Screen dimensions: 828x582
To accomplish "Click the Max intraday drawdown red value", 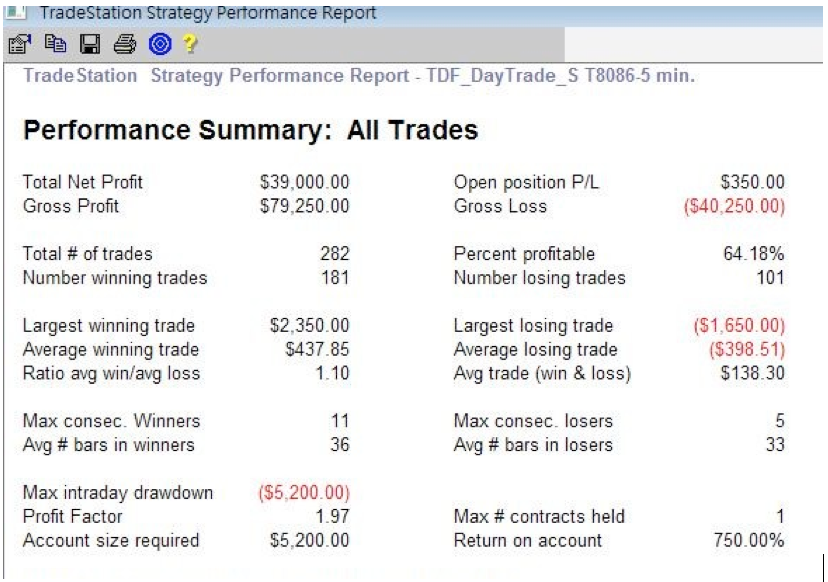I will coord(303,493).
